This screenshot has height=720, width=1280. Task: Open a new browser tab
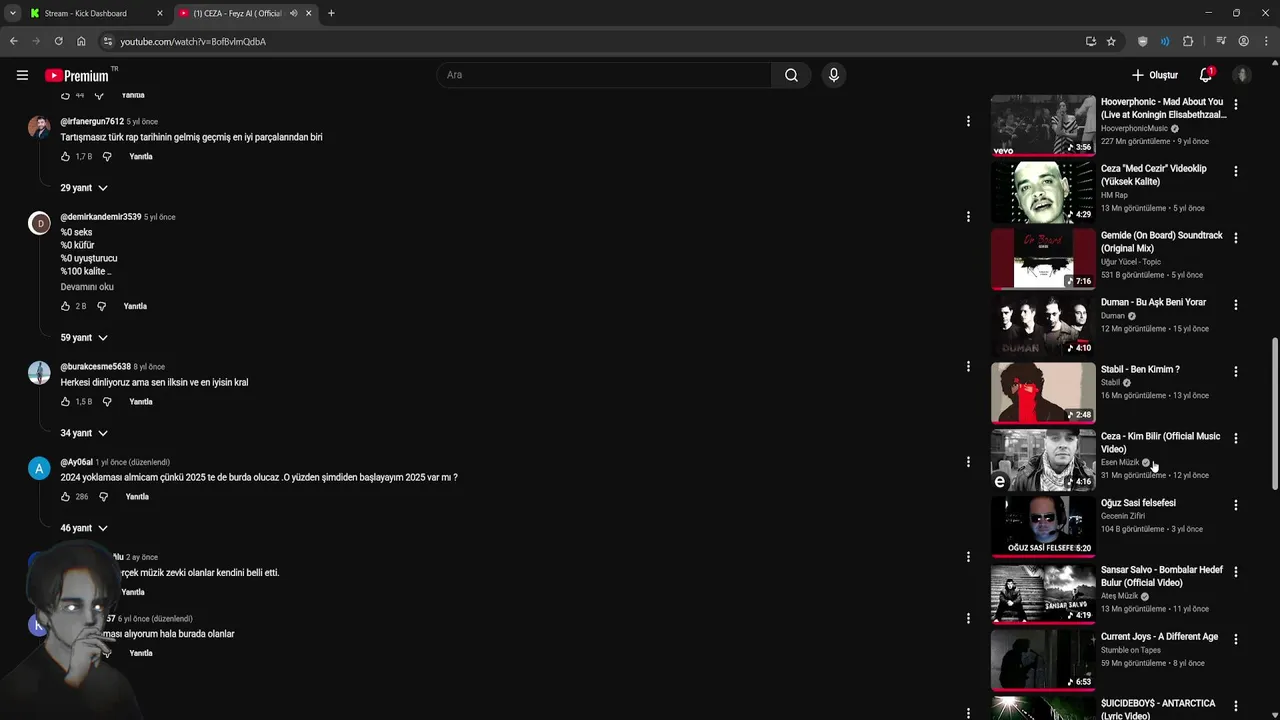coord(331,13)
